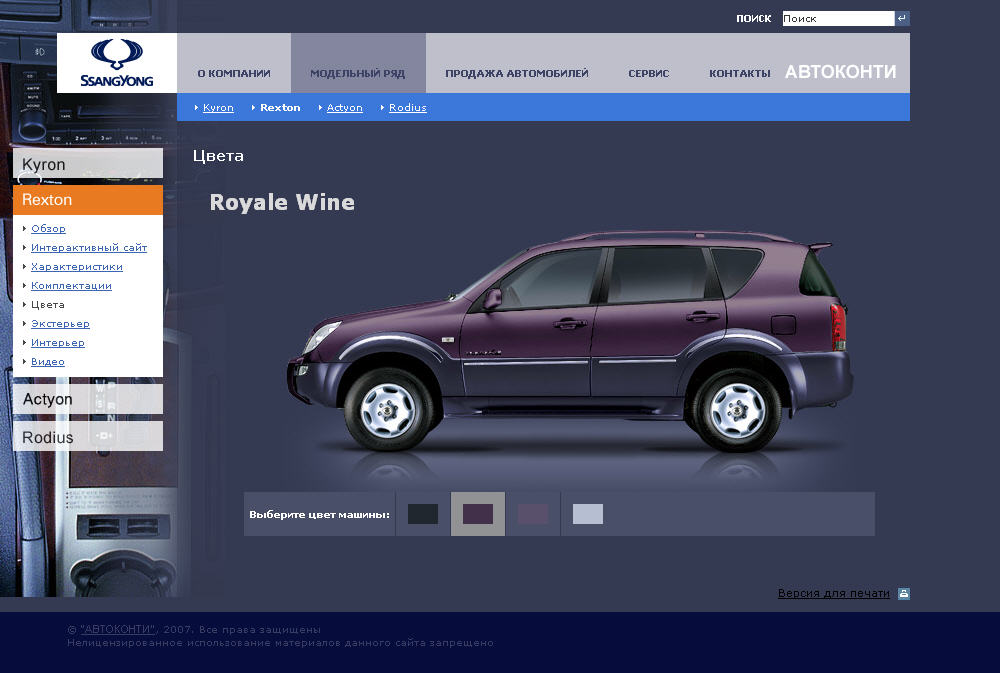Select Rodius in the blue submenu bar

click(x=407, y=107)
